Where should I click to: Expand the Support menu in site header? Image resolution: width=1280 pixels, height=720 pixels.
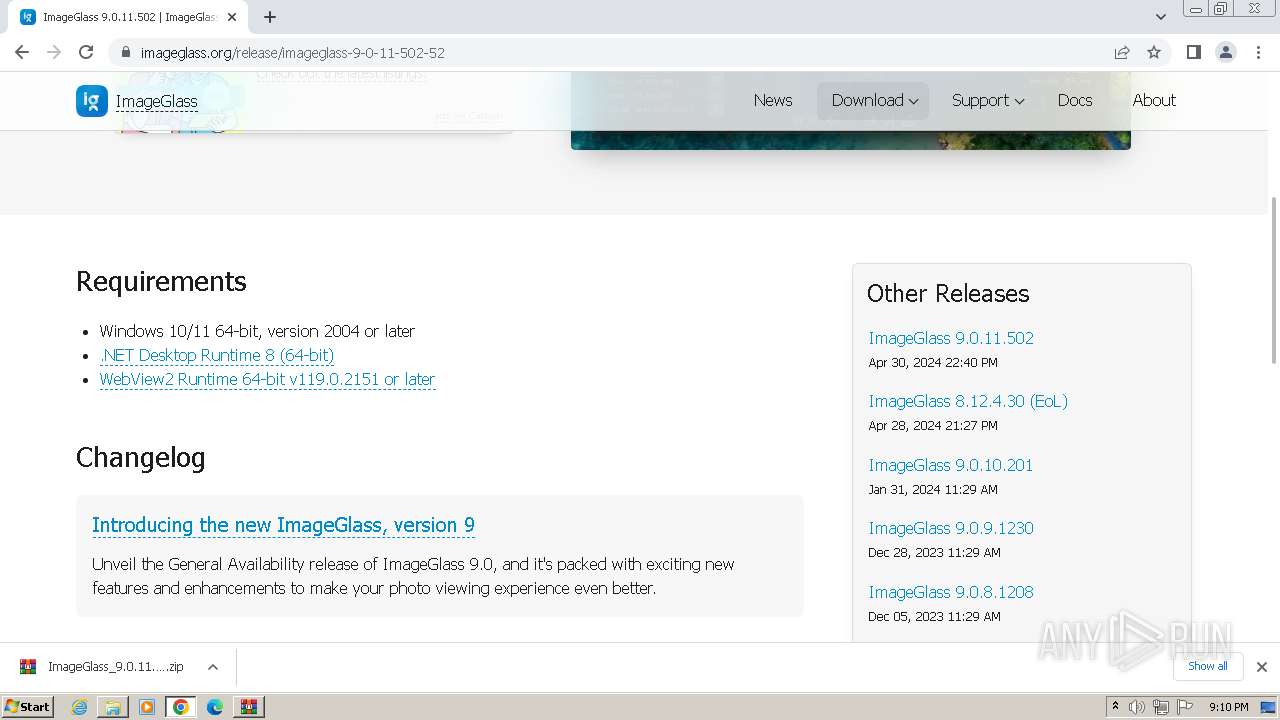pyautogui.click(x=988, y=100)
